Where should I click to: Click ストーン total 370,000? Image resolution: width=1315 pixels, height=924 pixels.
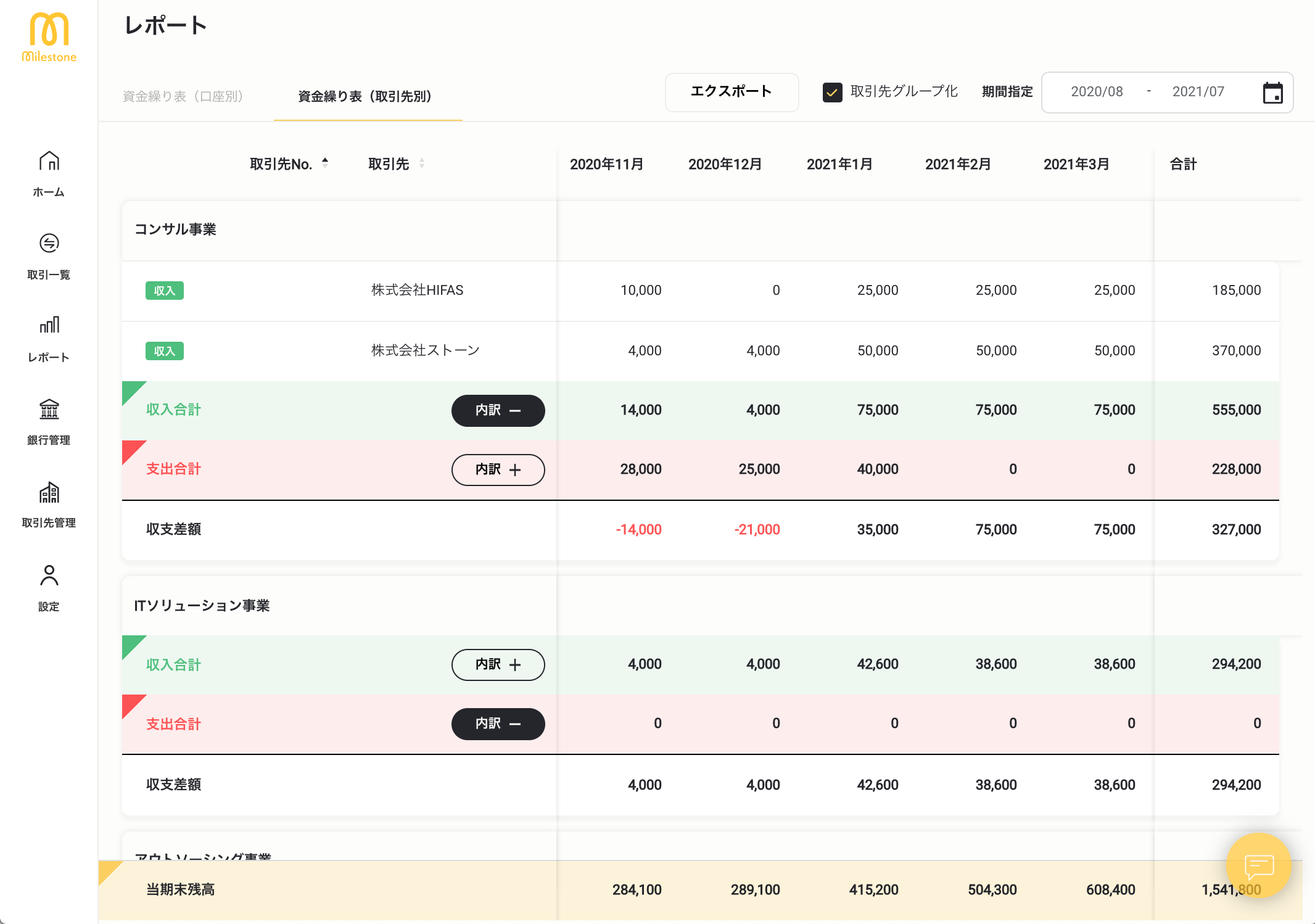1236,350
